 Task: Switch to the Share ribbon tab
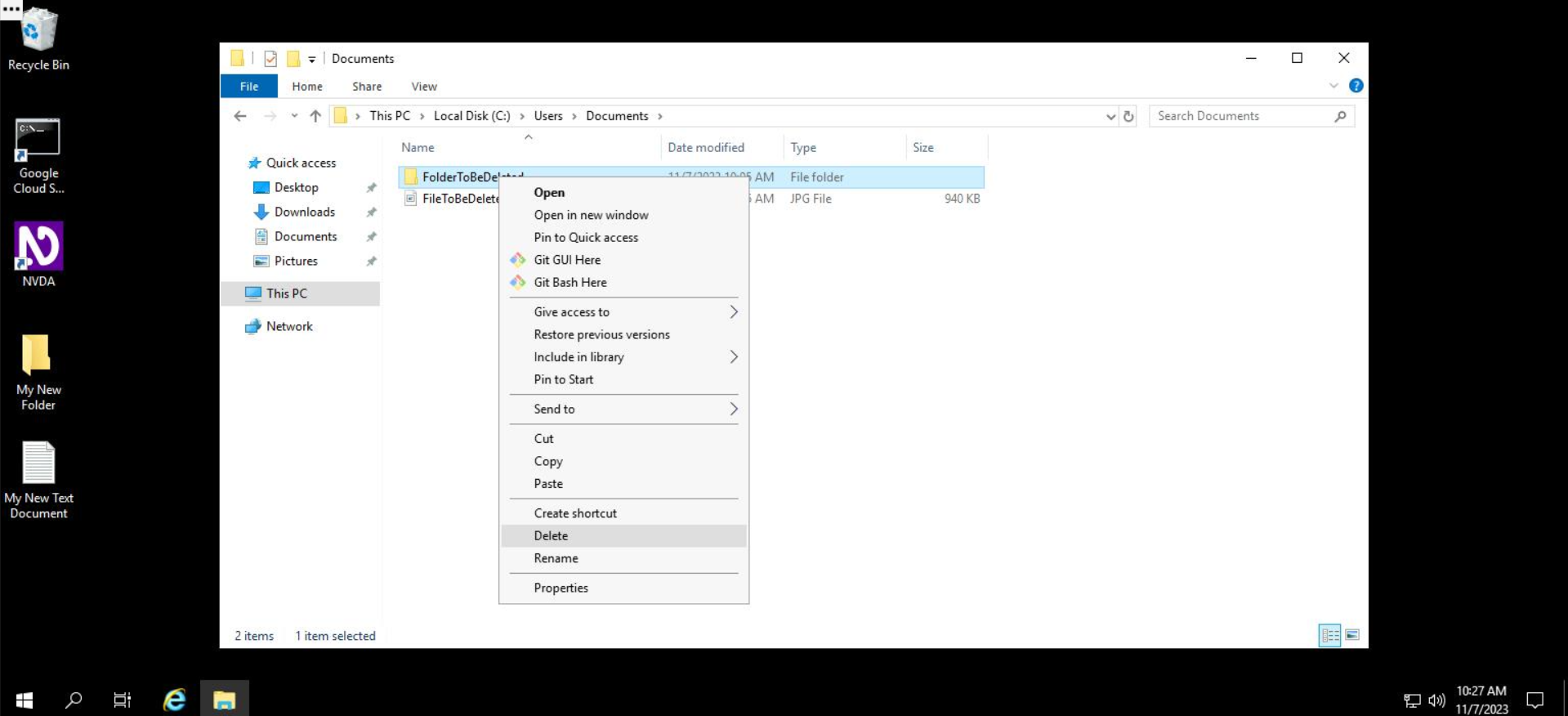[367, 86]
